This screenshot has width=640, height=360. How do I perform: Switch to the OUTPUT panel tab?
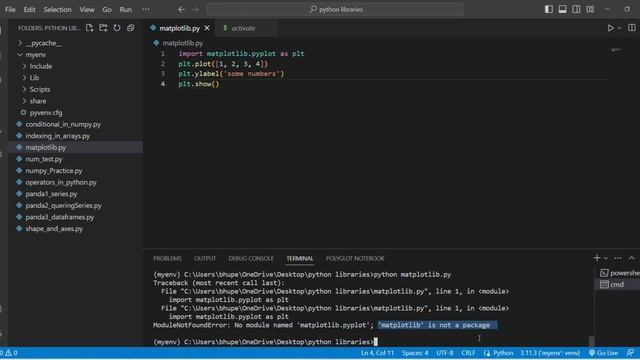[x=205, y=258]
